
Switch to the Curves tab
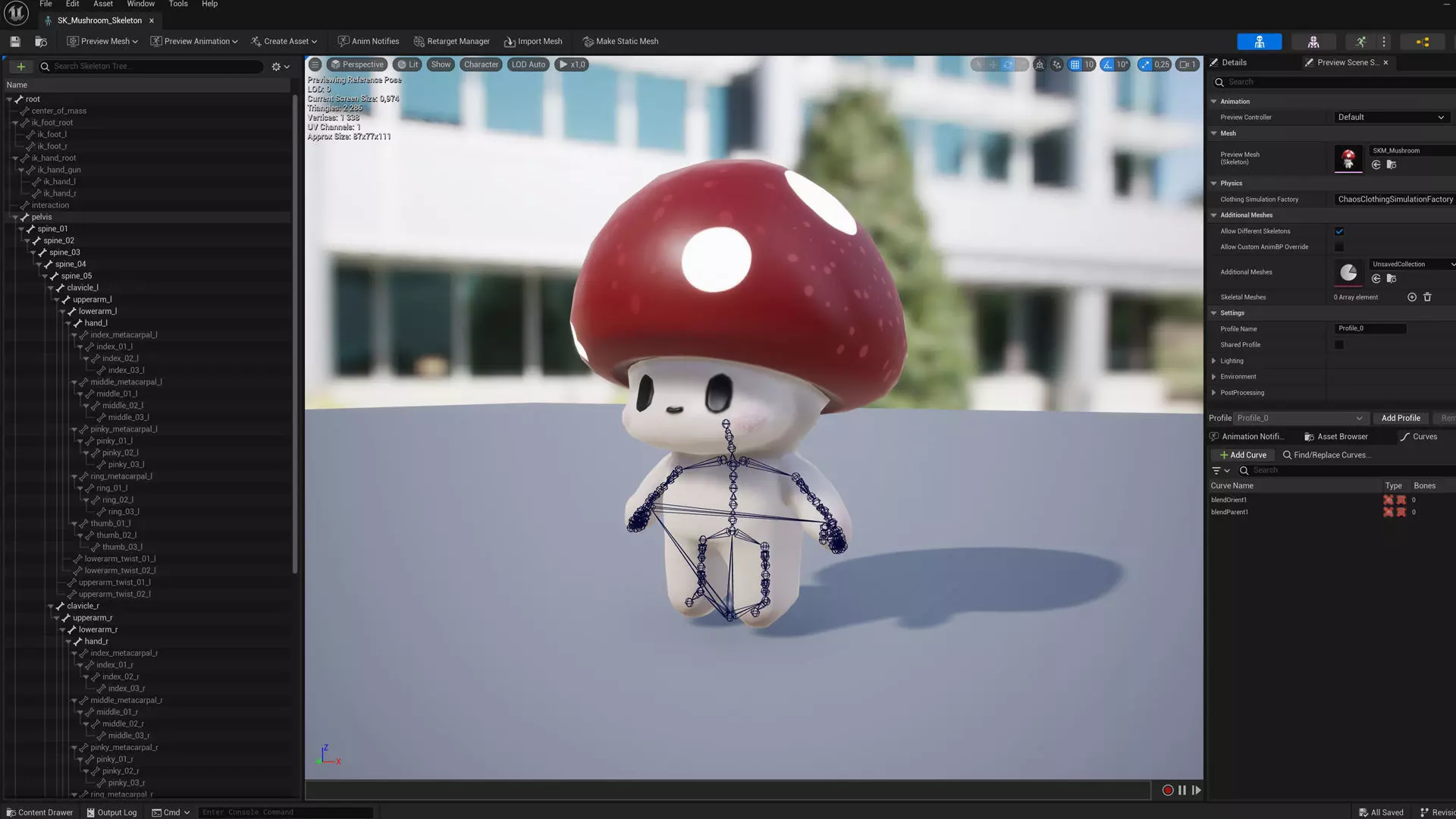1419,437
